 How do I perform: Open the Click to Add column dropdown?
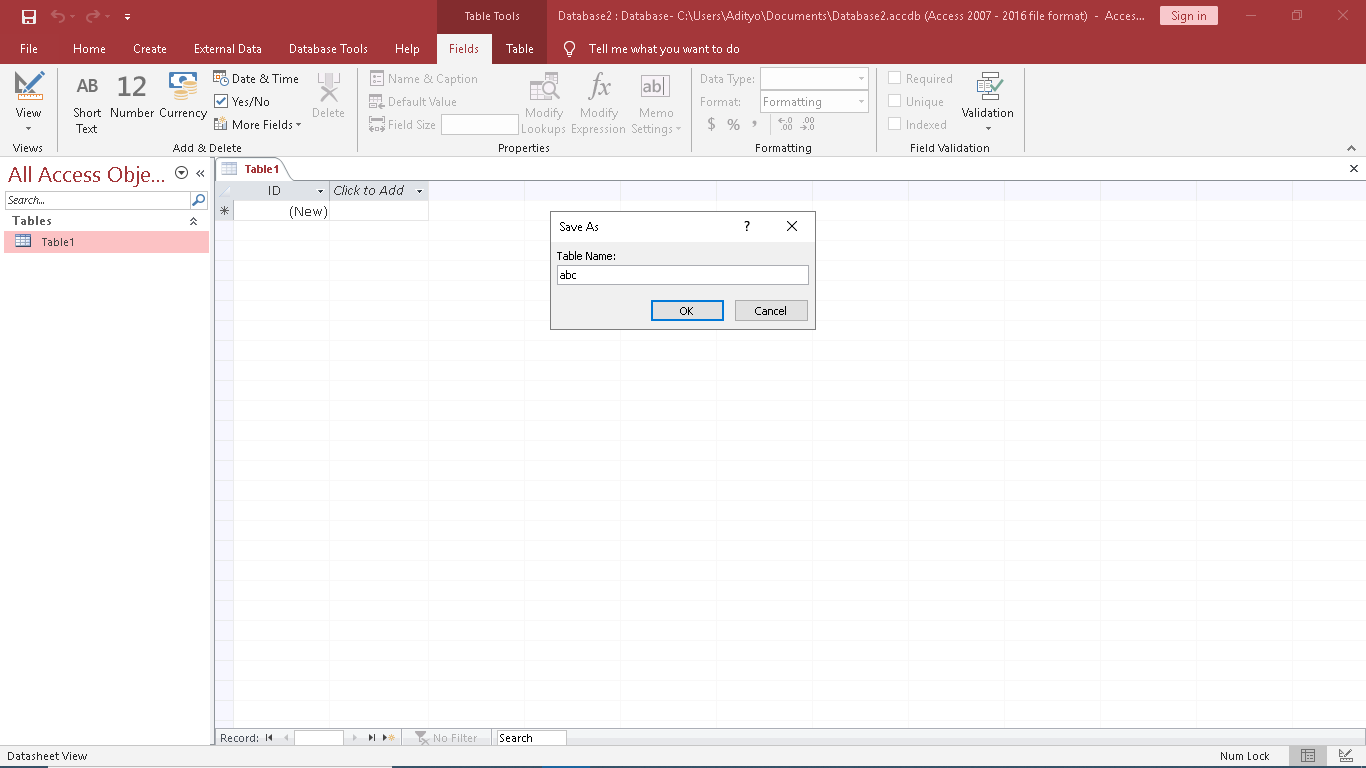pyautogui.click(x=419, y=191)
